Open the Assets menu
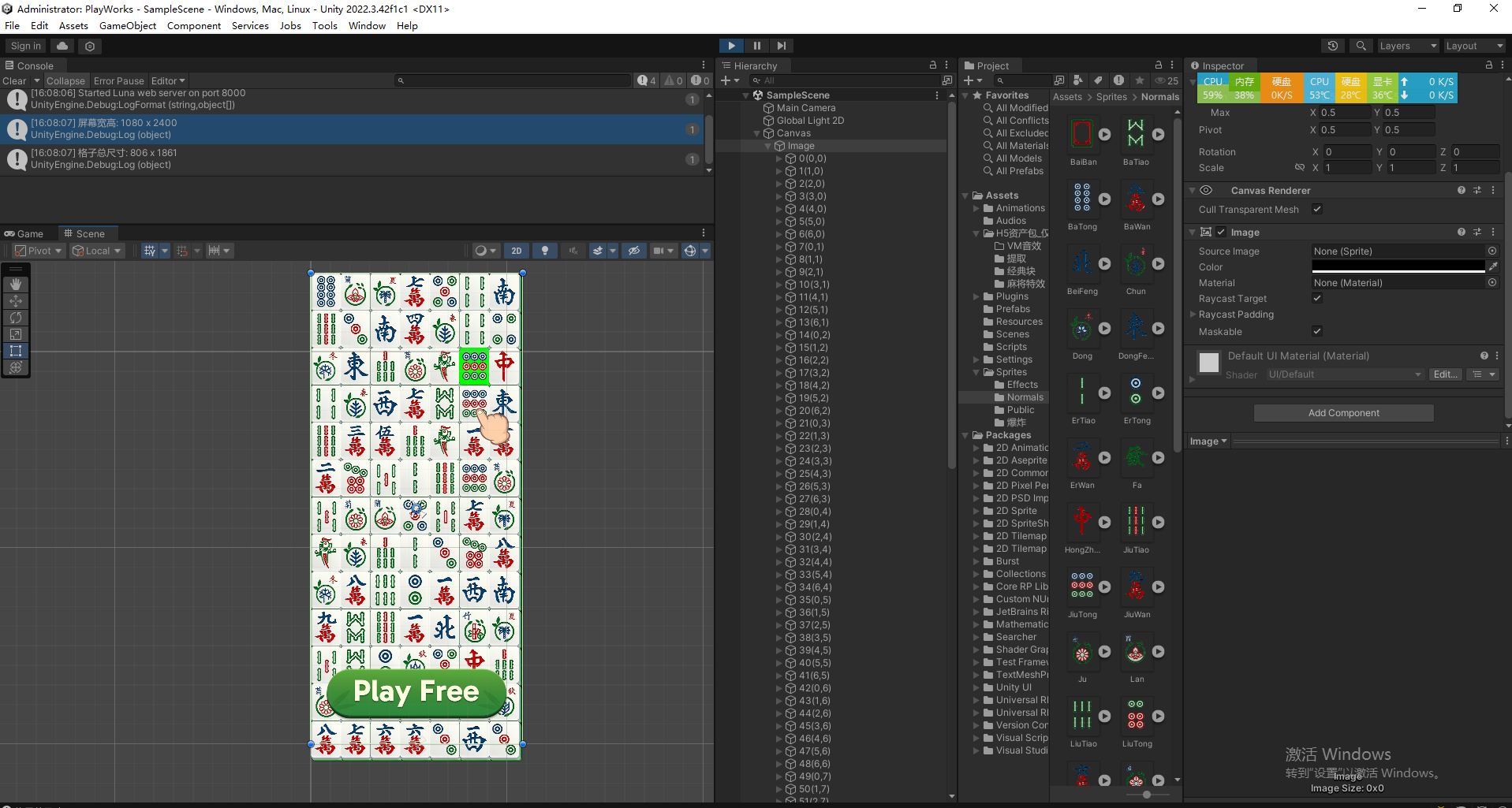The width and height of the screenshot is (1512, 808). coord(73,25)
